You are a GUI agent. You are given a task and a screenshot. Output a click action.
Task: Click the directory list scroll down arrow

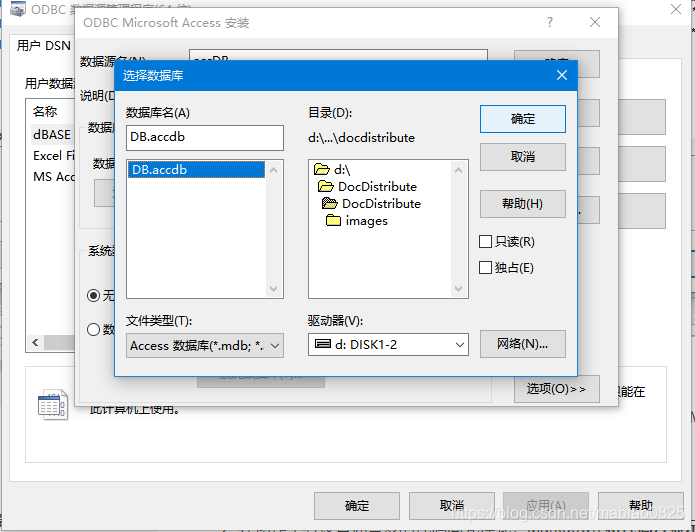[459, 289]
